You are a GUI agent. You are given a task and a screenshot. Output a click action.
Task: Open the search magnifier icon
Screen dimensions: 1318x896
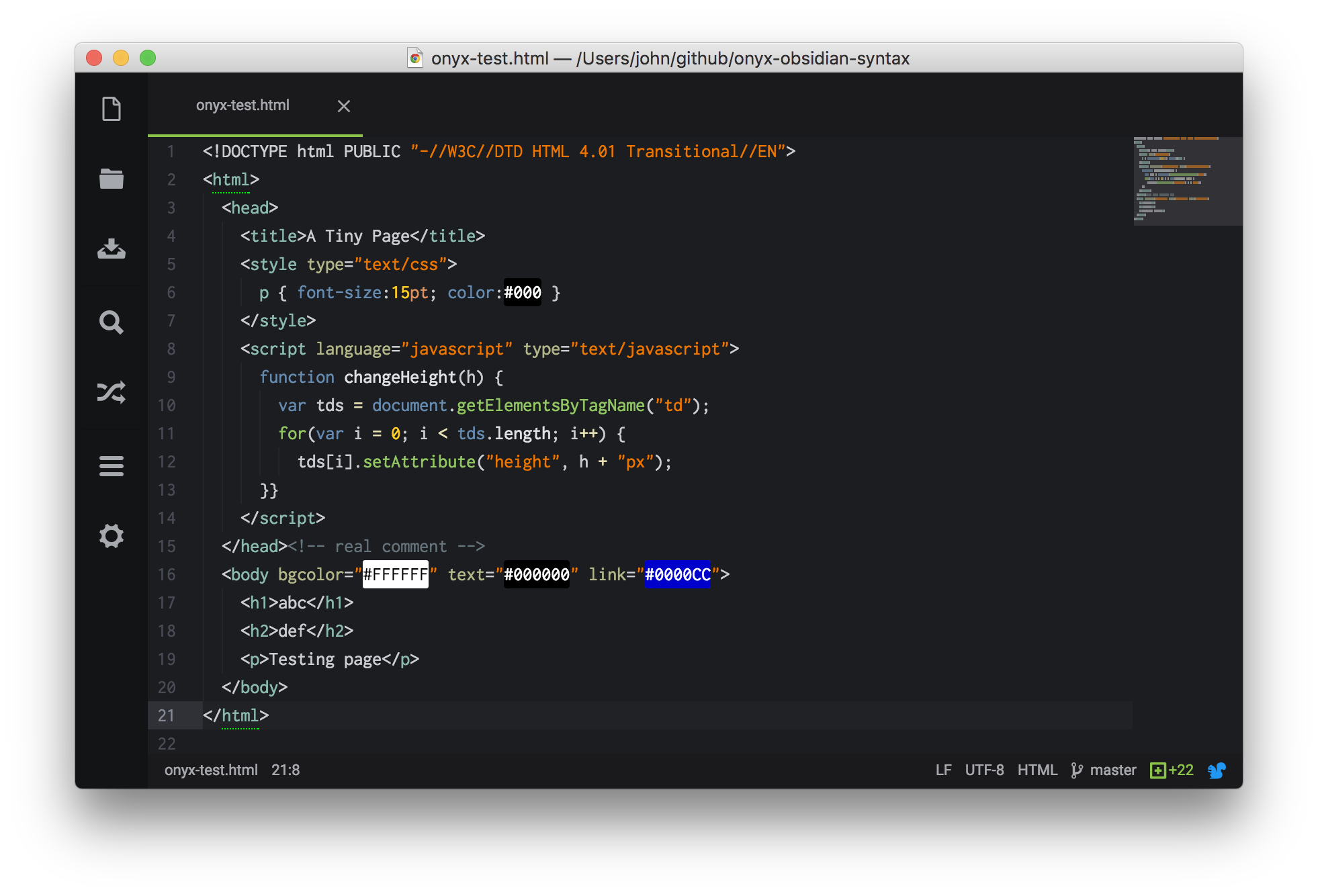click(x=112, y=322)
